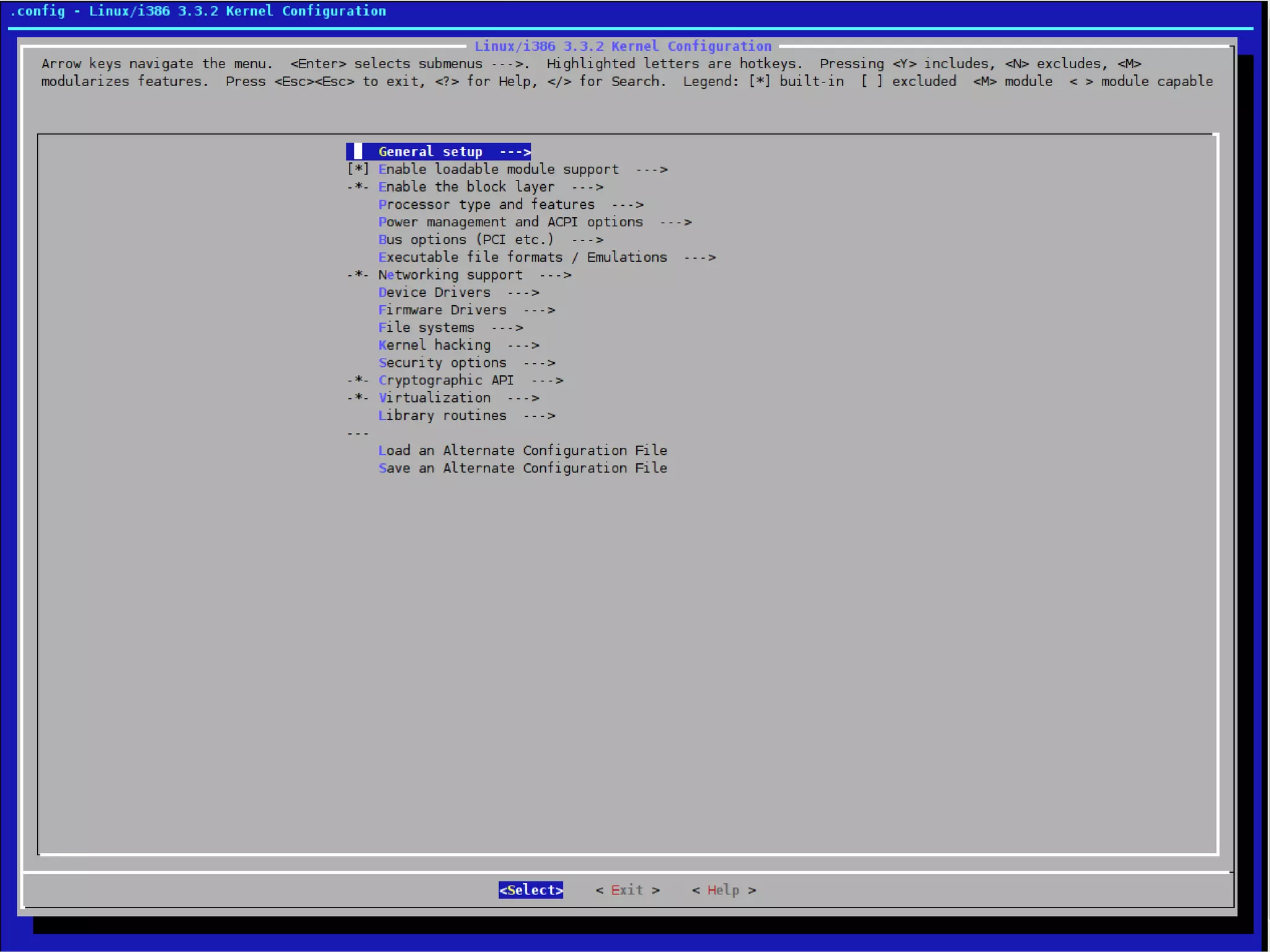Screen dimensions: 1270x952
Task: Click the ---> arrow after Device Drivers
Action: pos(523,293)
